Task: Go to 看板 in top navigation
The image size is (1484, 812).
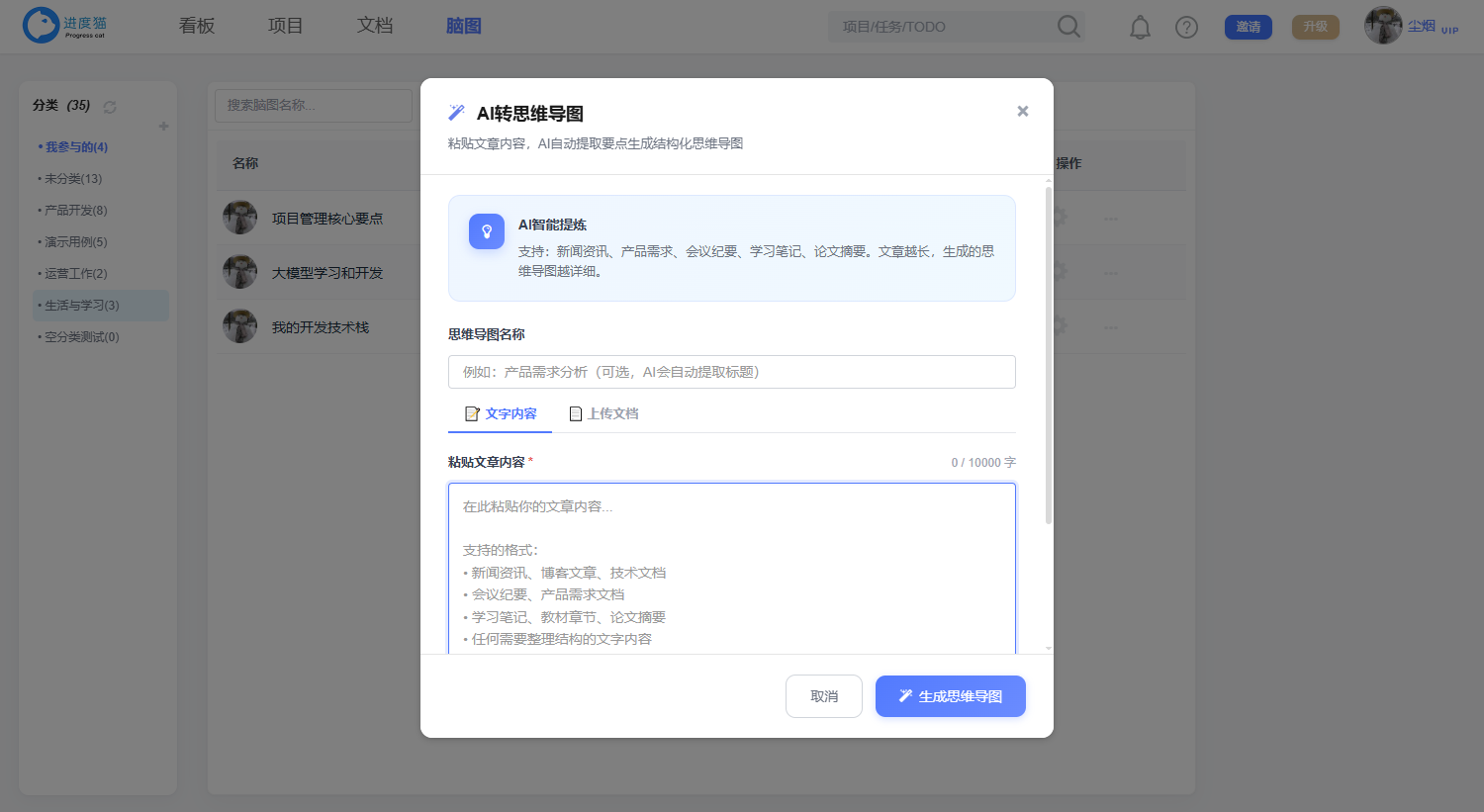Action: click(197, 26)
